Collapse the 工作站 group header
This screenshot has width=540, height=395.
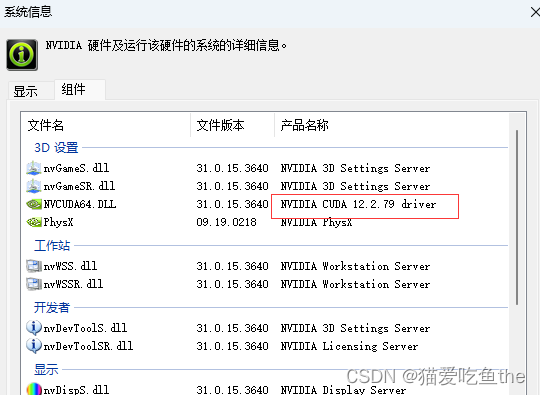tap(52, 246)
